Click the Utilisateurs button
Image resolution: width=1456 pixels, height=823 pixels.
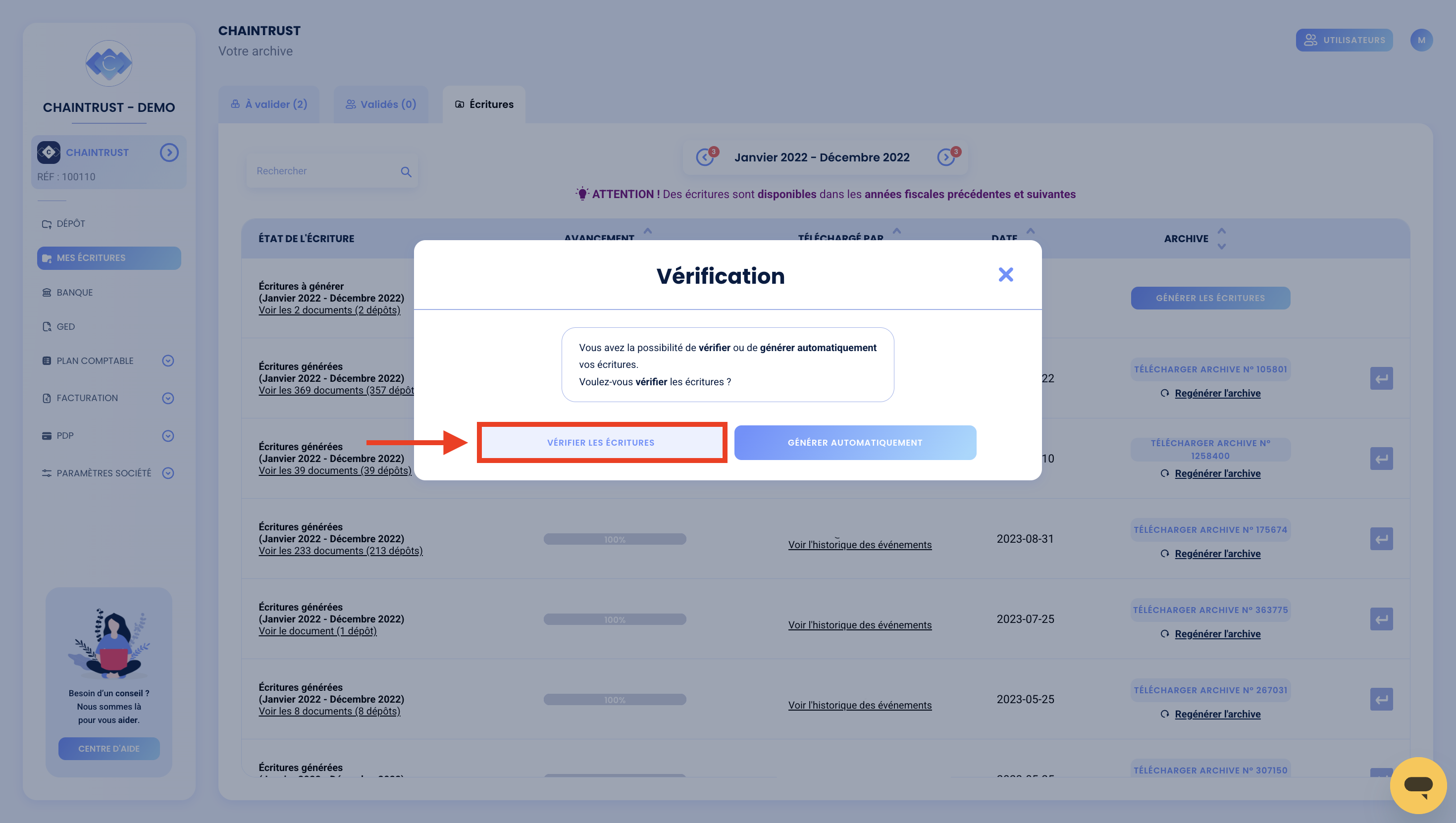click(x=1344, y=40)
